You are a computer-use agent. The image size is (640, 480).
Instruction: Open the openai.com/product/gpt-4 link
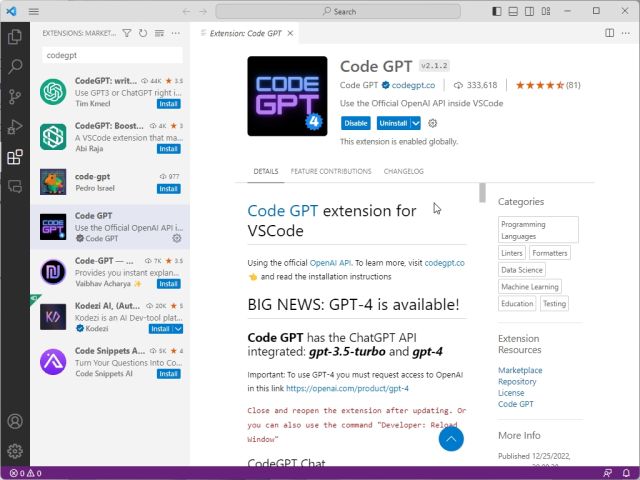347,389
